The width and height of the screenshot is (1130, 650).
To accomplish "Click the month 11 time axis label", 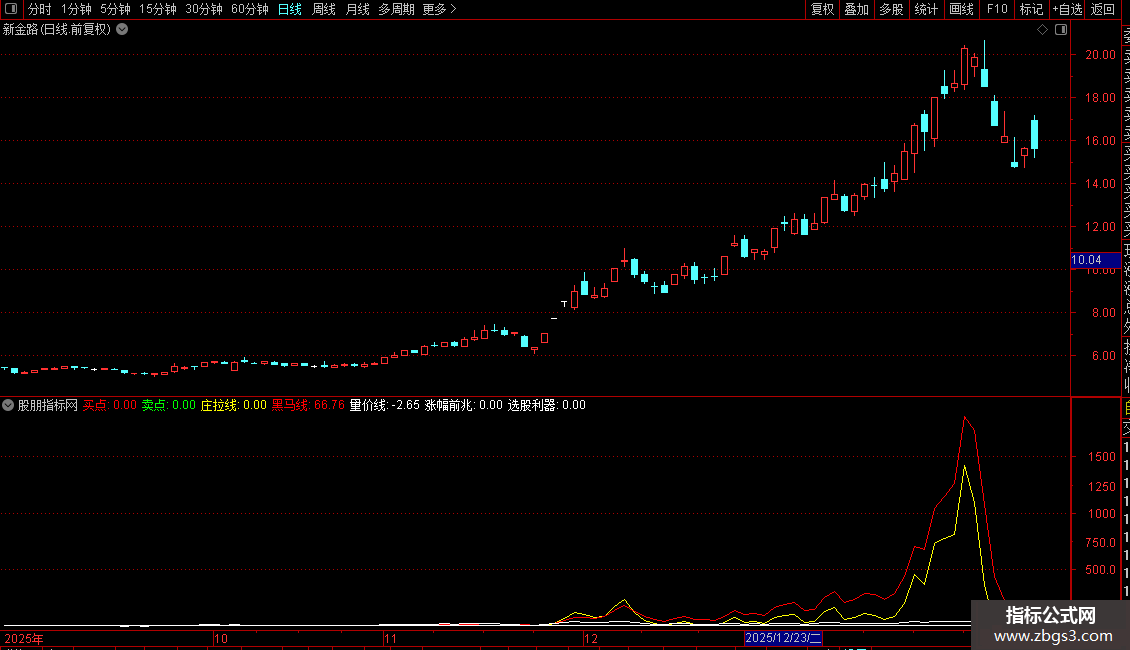I will [x=391, y=638].
